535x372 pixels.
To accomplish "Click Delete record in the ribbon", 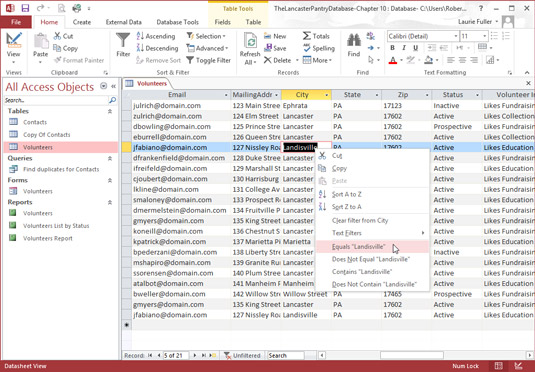I will tap(278, 60).
